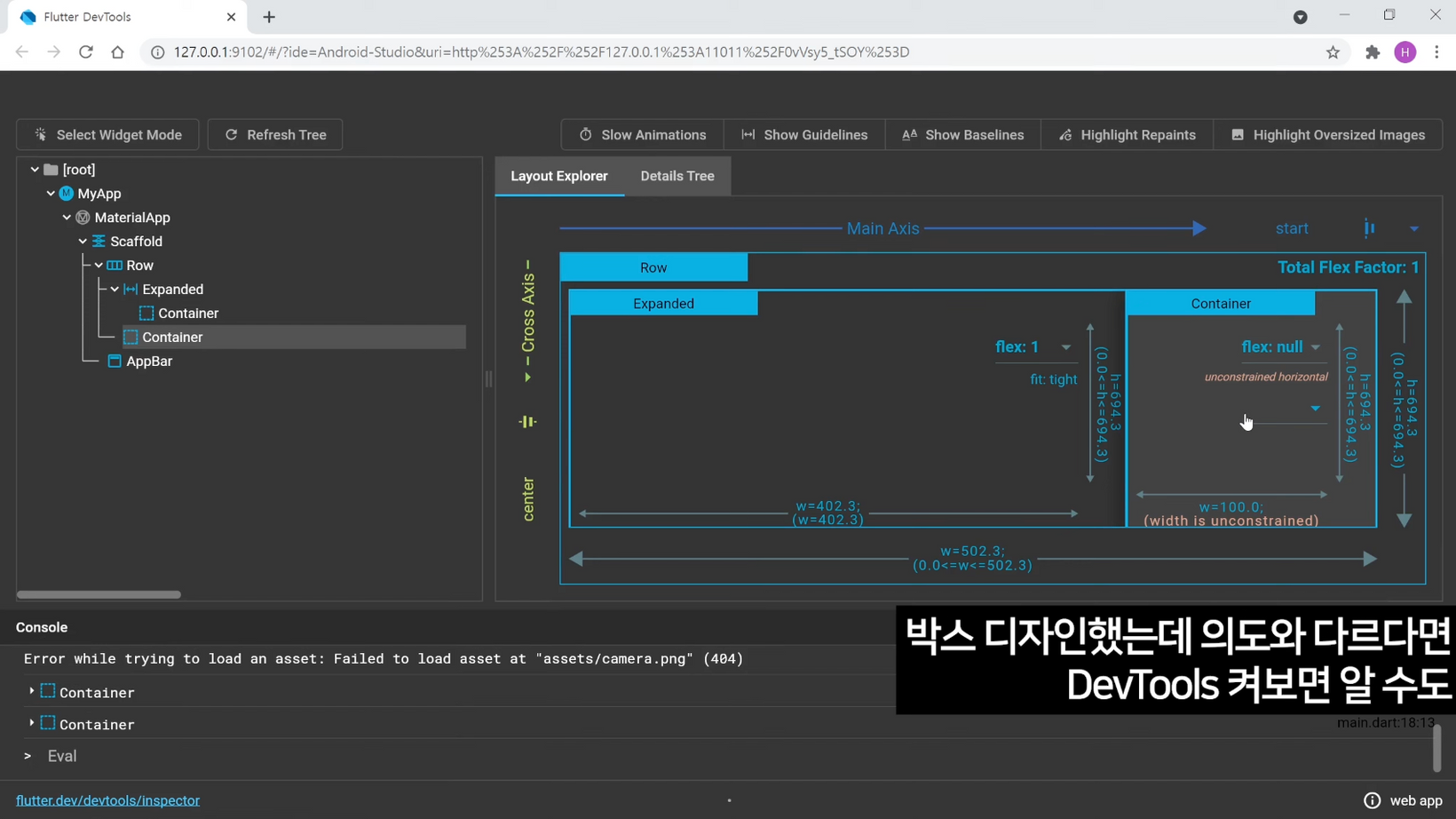Click the Refresh Tree button
Viewport: 1456px width, 819px height.
[275, 135]
